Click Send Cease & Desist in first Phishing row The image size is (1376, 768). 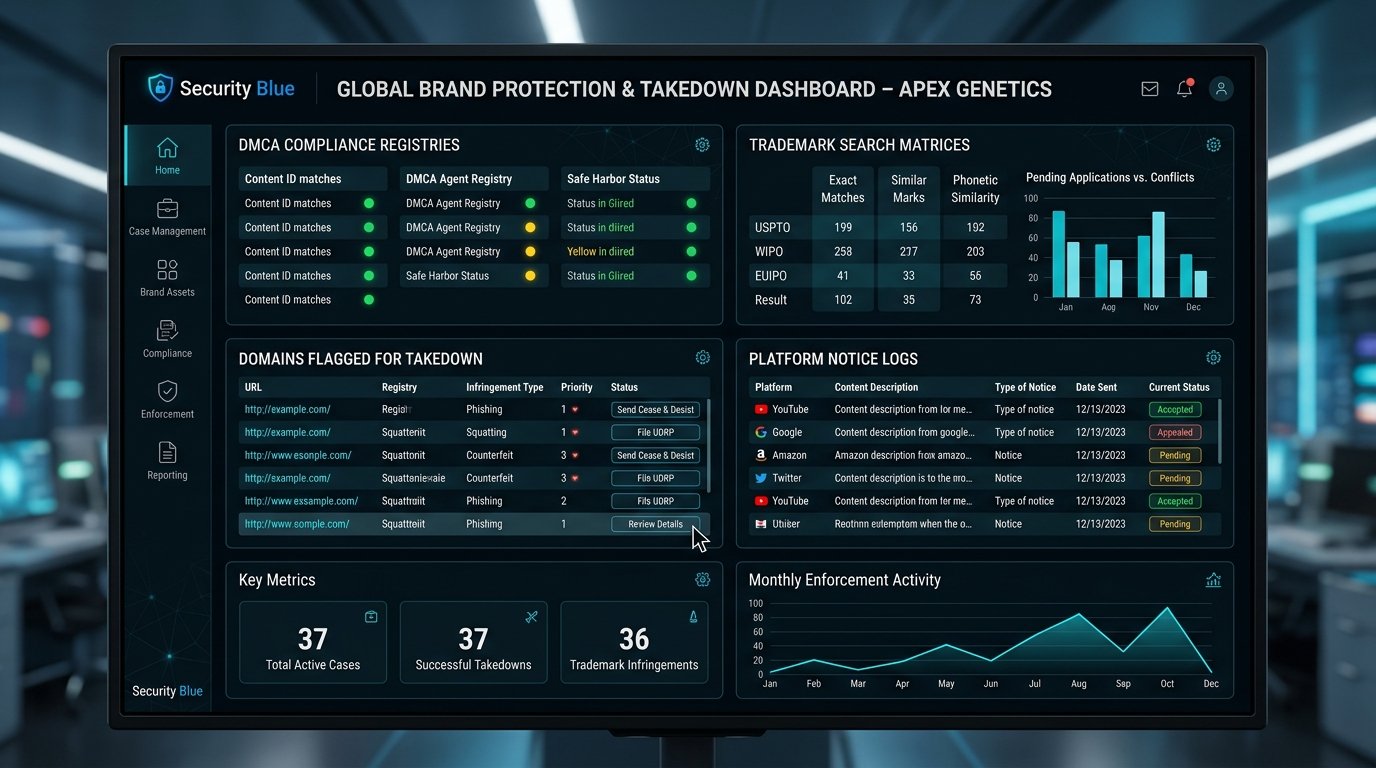(655, 410)
